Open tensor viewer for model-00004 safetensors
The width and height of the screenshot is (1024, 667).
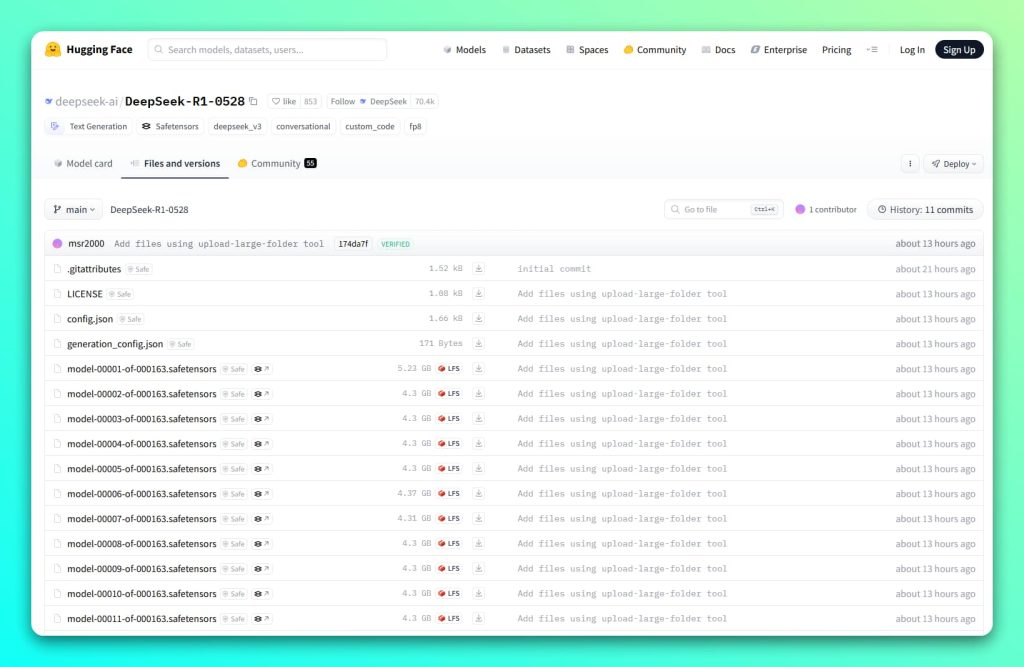pos(261,444)
